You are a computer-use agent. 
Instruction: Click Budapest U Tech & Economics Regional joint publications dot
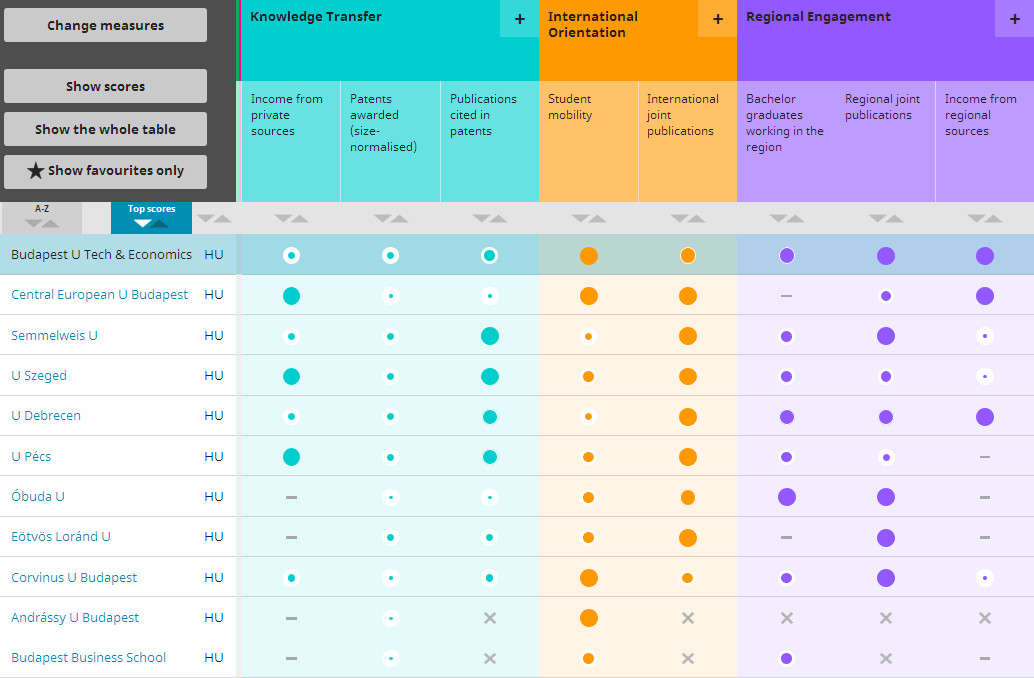(886, 256)
